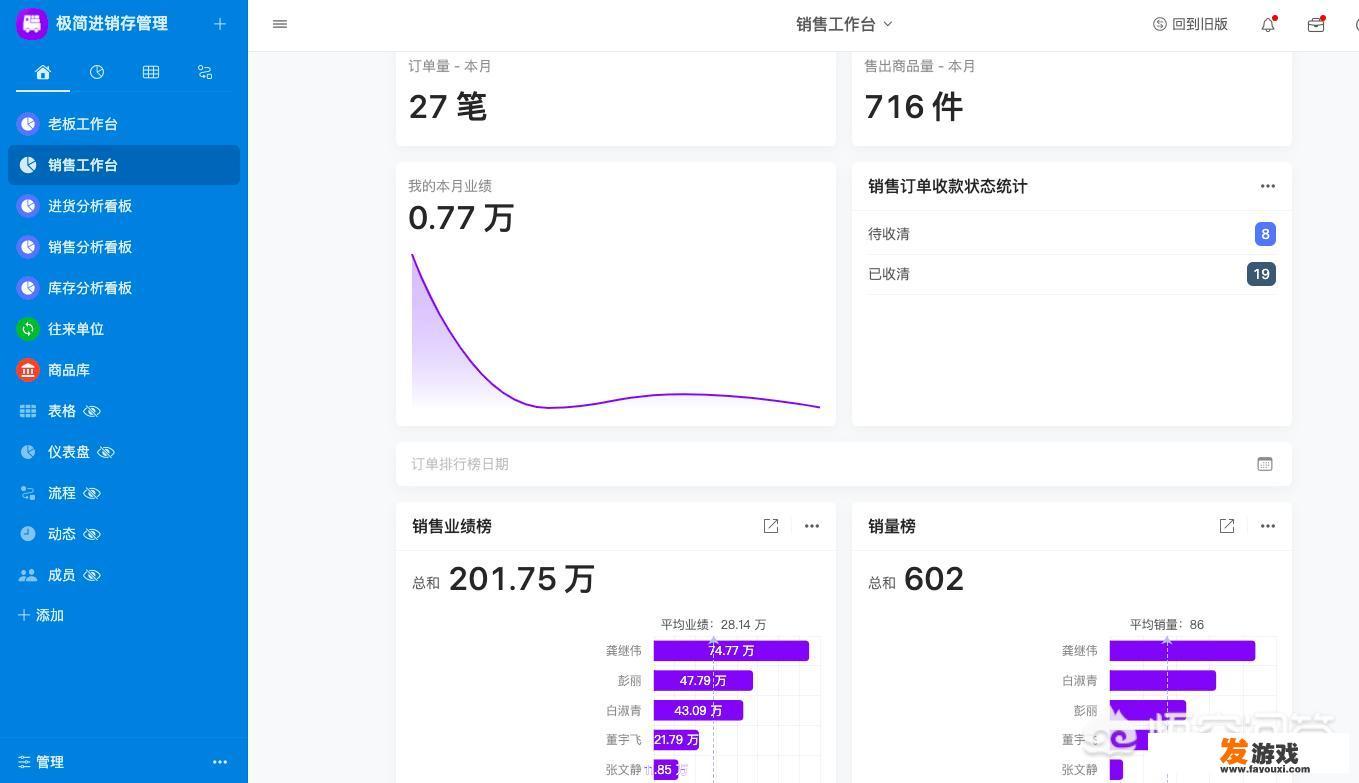Viewport: 1359px width, 783px height.
Task: Open 销量榜 in full view
Action: click(x=1227, y=526)
